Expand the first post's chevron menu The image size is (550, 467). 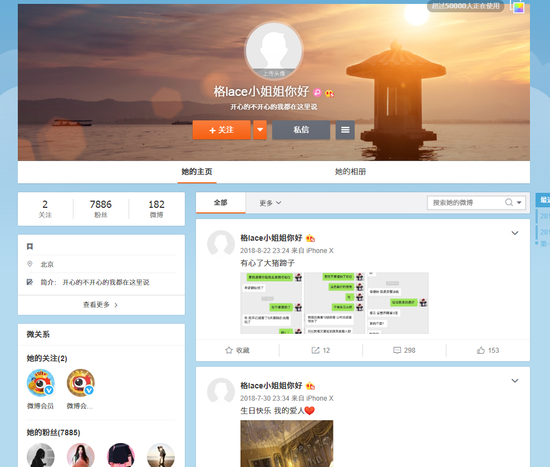515,233
